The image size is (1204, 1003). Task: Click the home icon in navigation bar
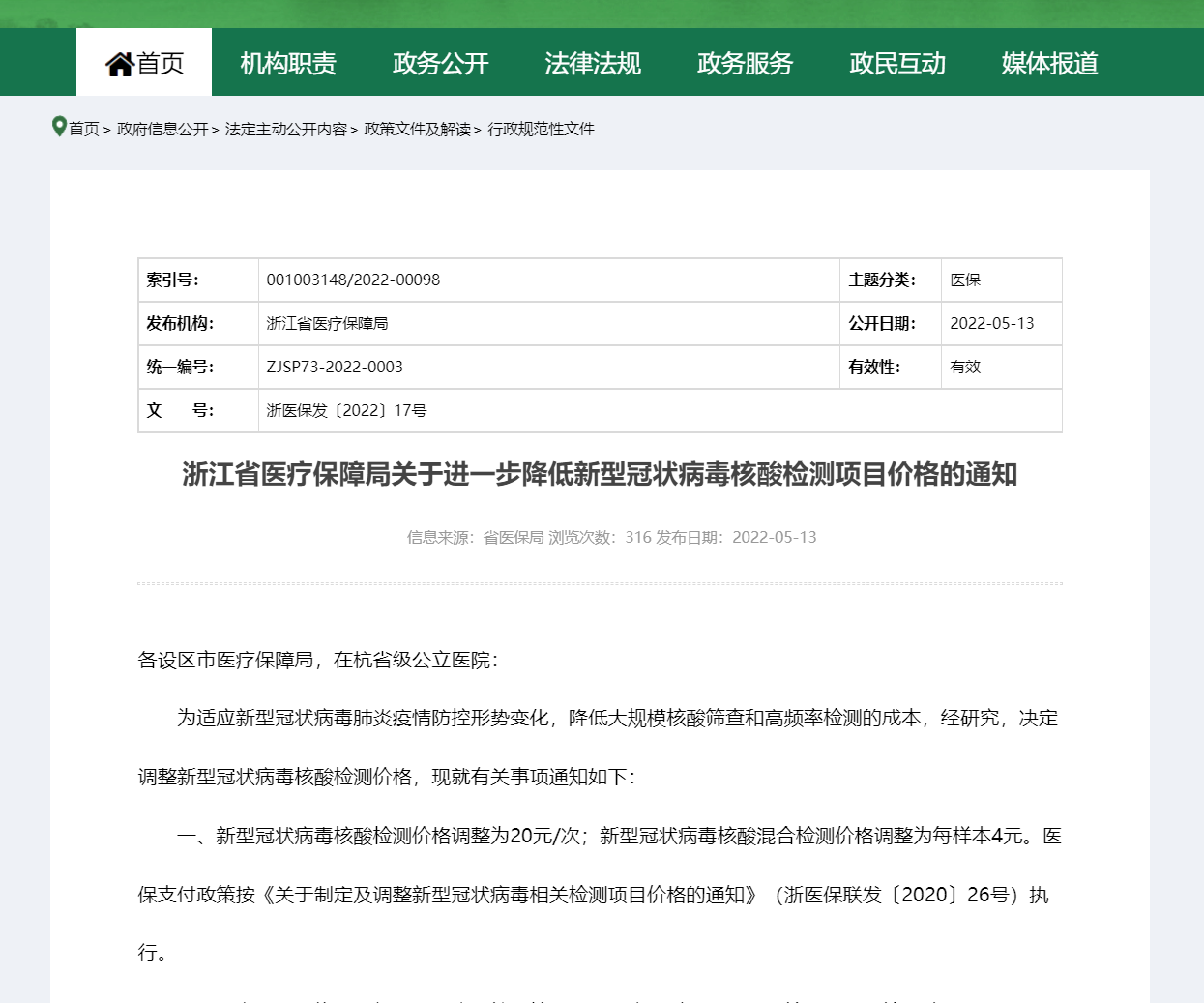coord(119,64)
